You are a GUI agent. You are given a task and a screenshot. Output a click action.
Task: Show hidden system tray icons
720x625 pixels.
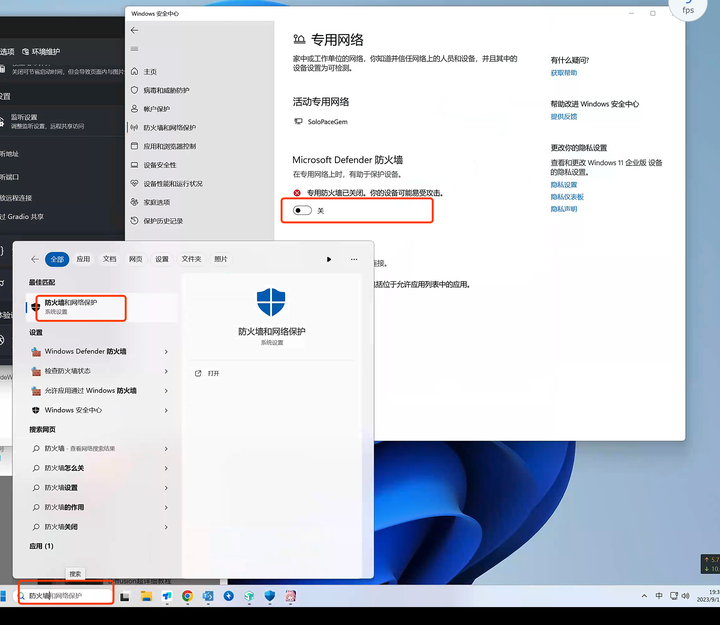click(x=644, y=596)
